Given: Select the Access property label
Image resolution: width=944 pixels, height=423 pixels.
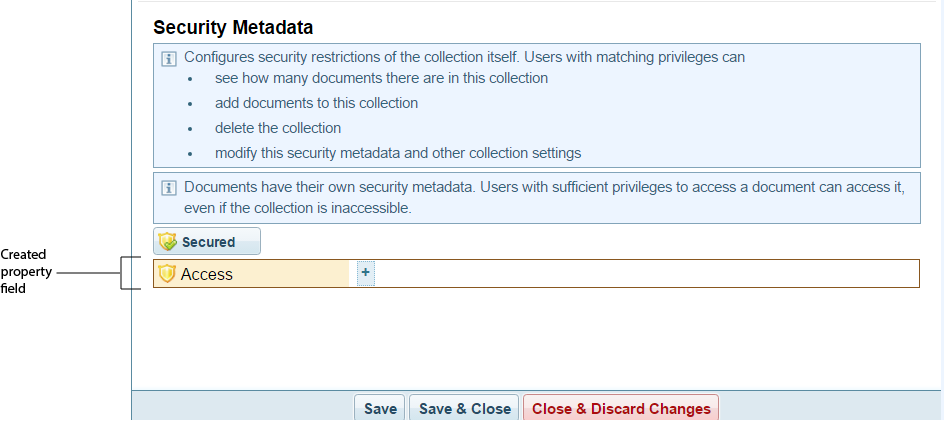Looking at the screenshot, I should point(207,274).
